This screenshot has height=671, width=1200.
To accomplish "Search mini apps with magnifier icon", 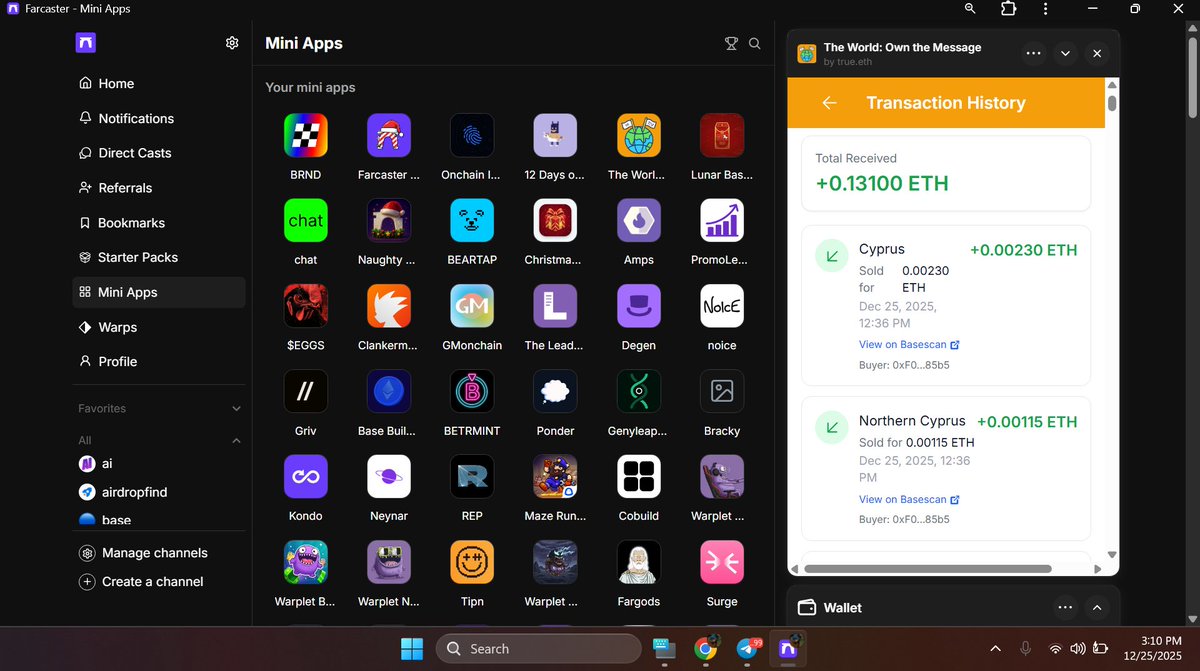I will pyautogui.click(x=755, y=44).
